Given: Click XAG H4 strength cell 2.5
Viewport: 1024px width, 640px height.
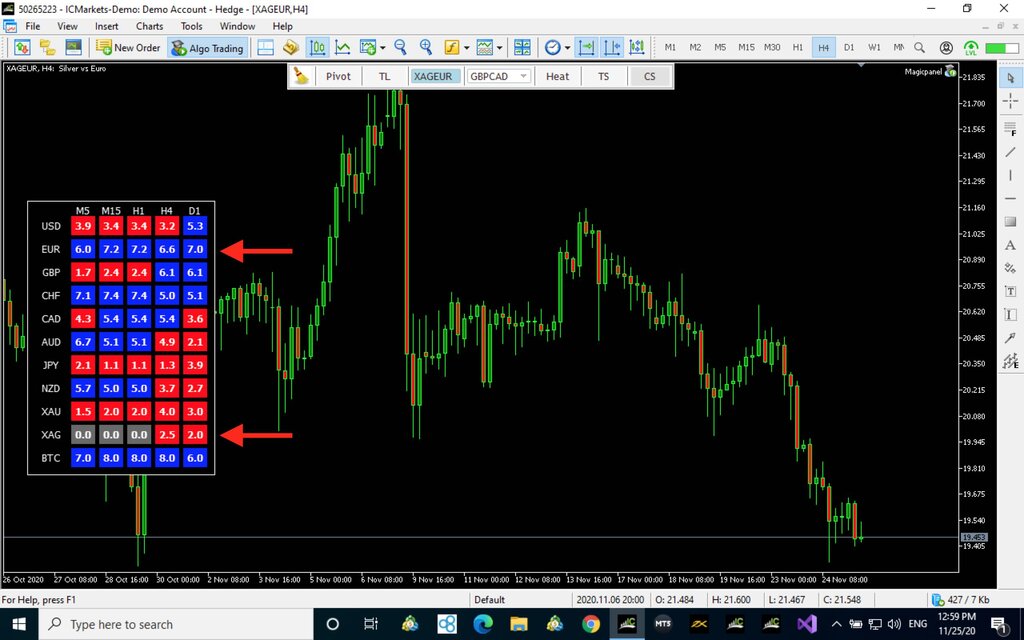Looking at the screenshot, I should (167, 434).
